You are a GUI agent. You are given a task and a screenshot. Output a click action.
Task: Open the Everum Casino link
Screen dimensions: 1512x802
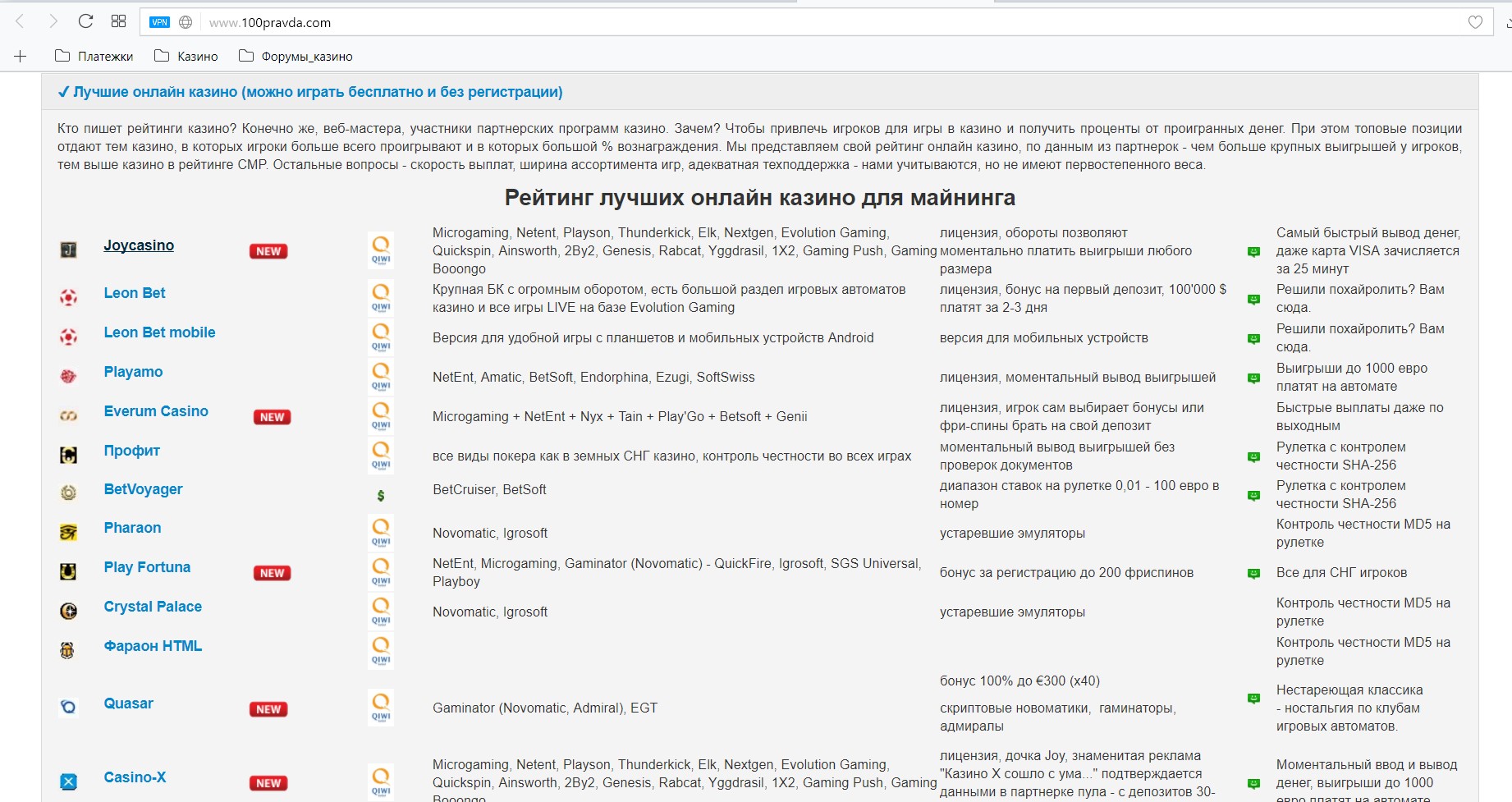coord(156,411)
